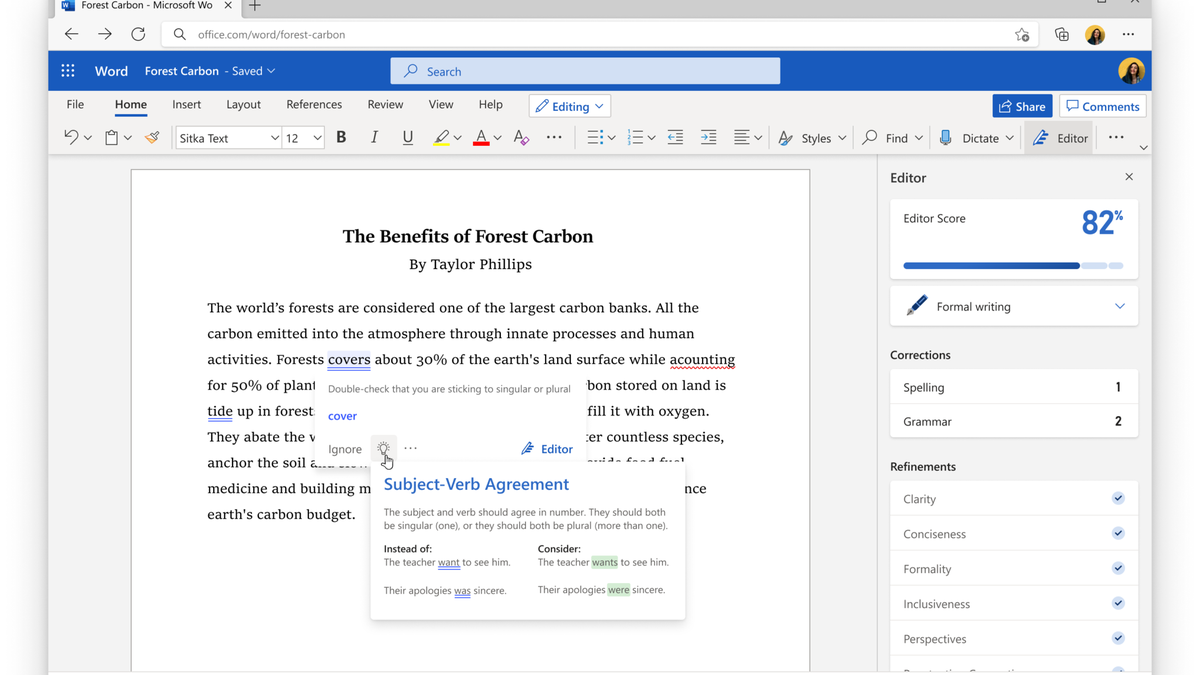Apply bold formatting to text
The width and height of the screenshot is (1200, 675).
341,137
